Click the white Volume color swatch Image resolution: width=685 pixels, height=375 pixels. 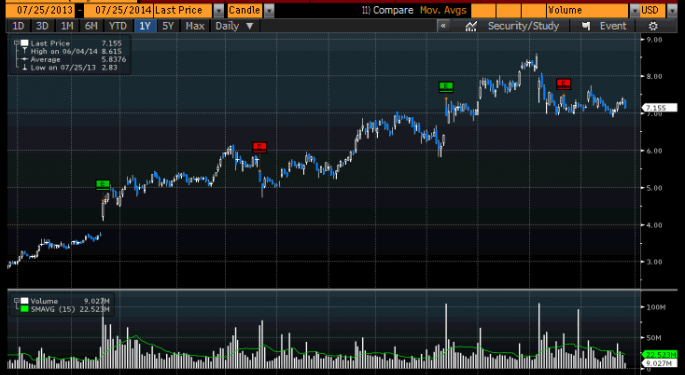pos(24,301)
